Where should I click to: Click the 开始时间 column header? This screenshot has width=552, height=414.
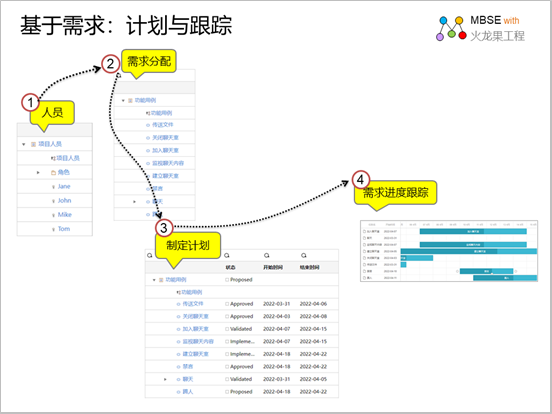273,268
